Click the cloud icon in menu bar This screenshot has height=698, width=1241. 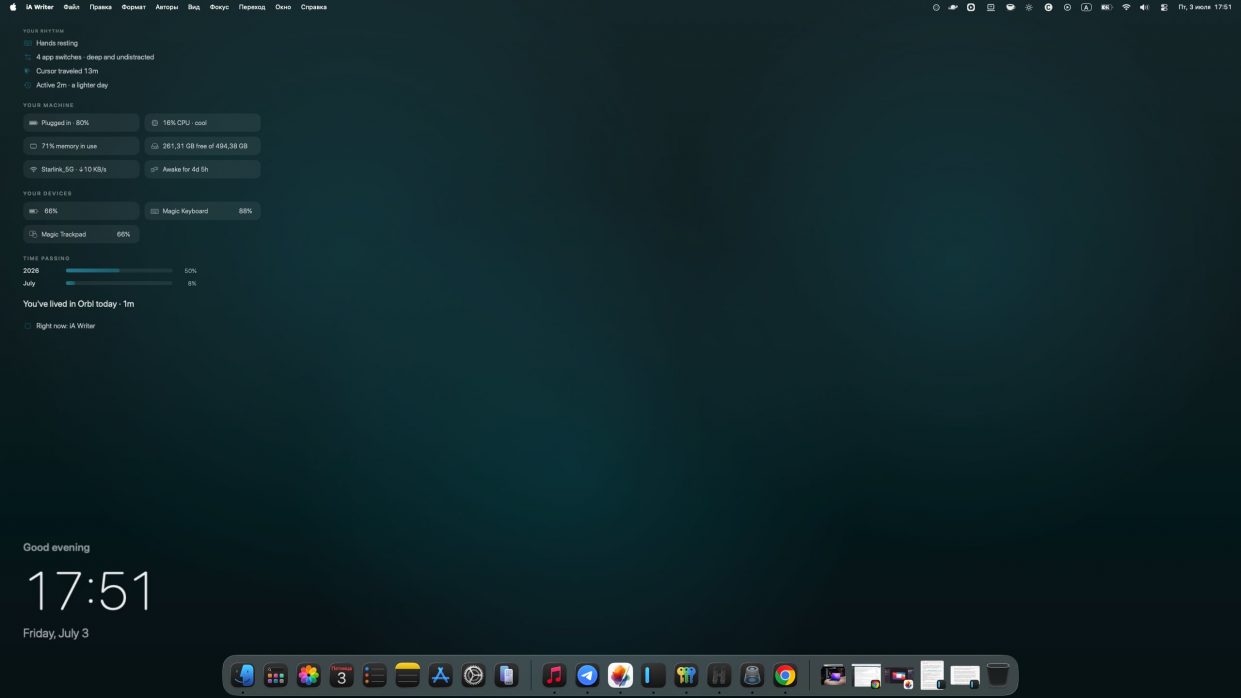coord(953,7)
